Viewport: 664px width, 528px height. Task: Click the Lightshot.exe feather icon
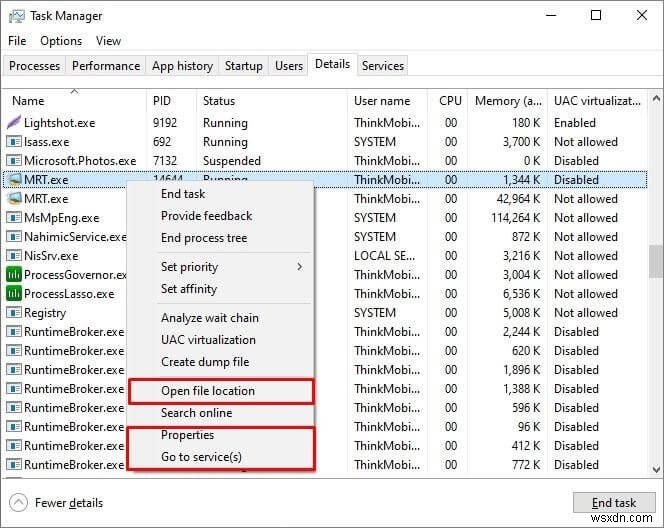pyautogui.click(x=14, y=122)
